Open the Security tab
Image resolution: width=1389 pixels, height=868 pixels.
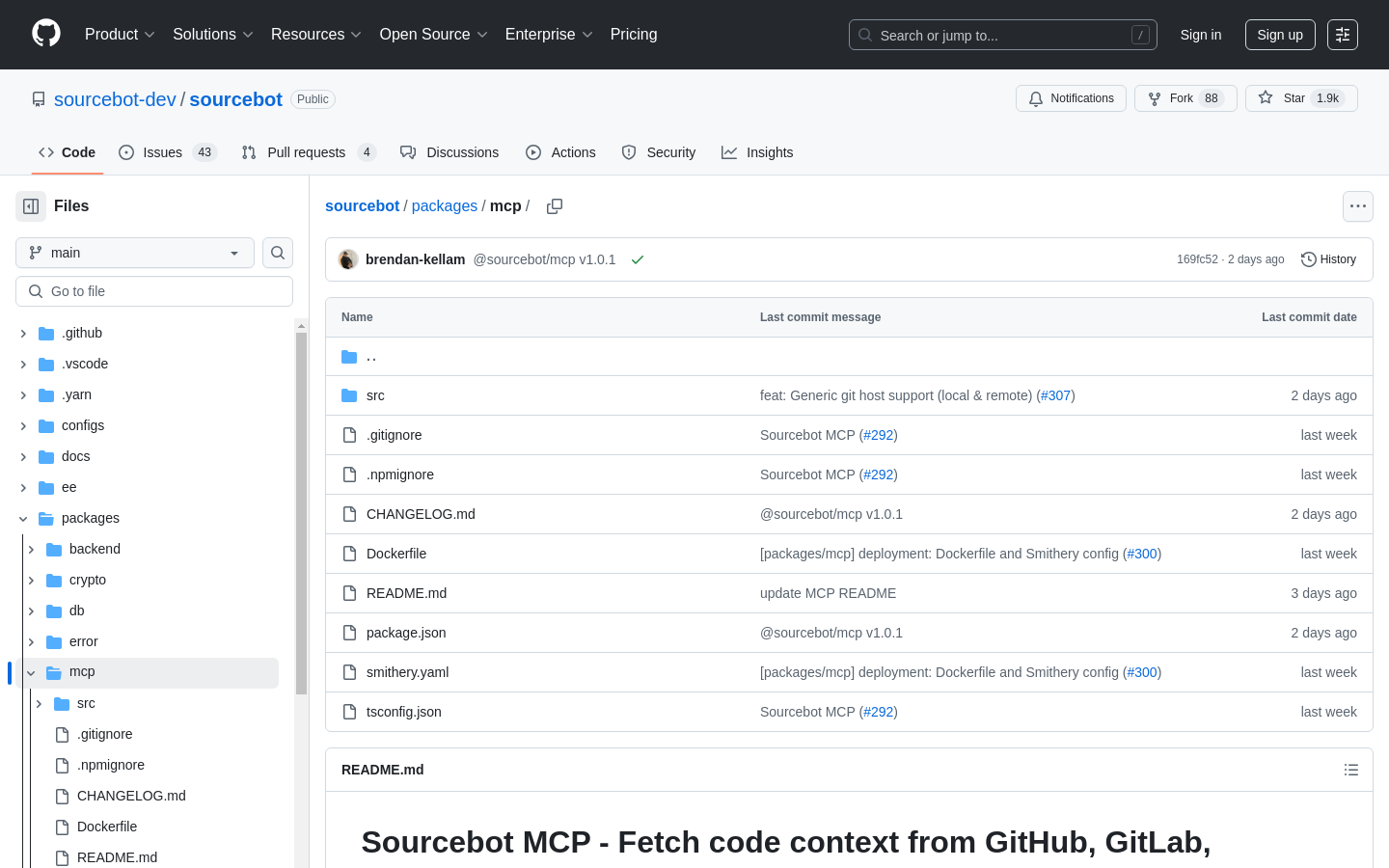click(x=659, y=152)
